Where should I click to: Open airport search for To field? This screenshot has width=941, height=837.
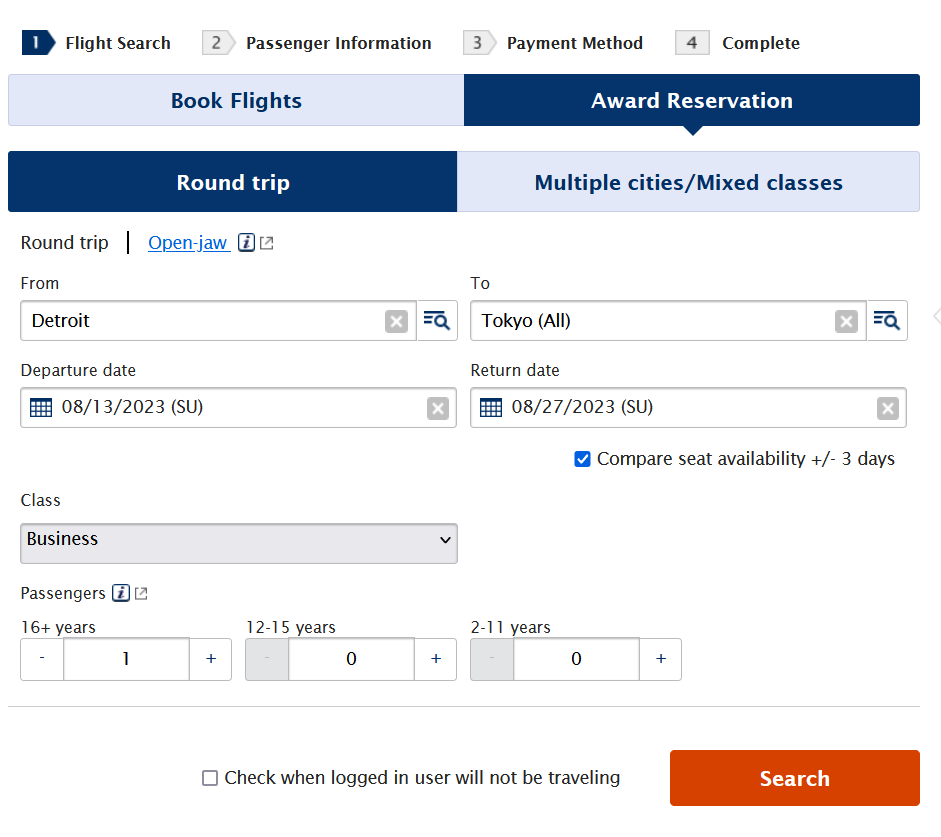click(887, 321)
